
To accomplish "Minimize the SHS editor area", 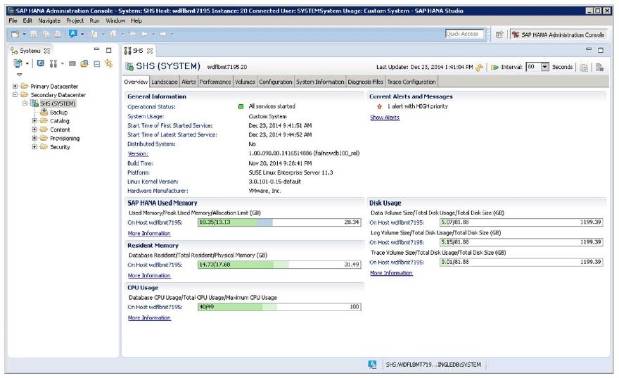I will (589, 49).
